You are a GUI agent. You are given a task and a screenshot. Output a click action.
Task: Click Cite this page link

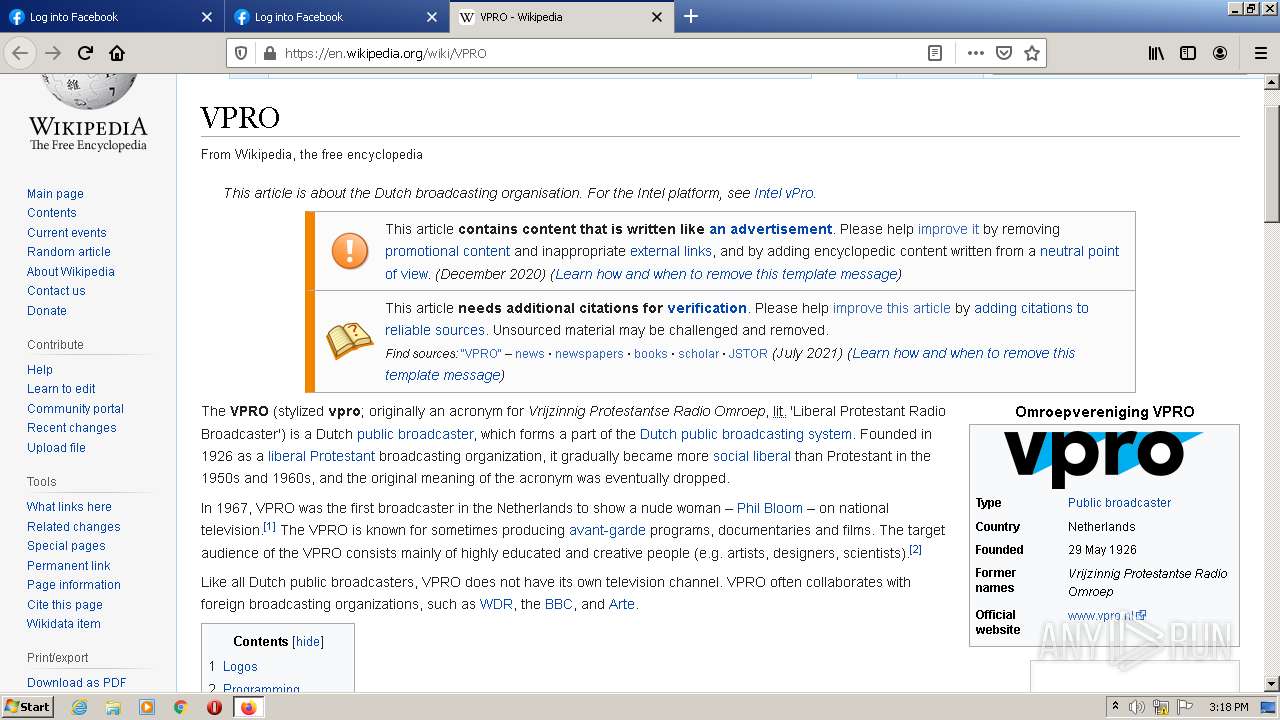[65, 605]
